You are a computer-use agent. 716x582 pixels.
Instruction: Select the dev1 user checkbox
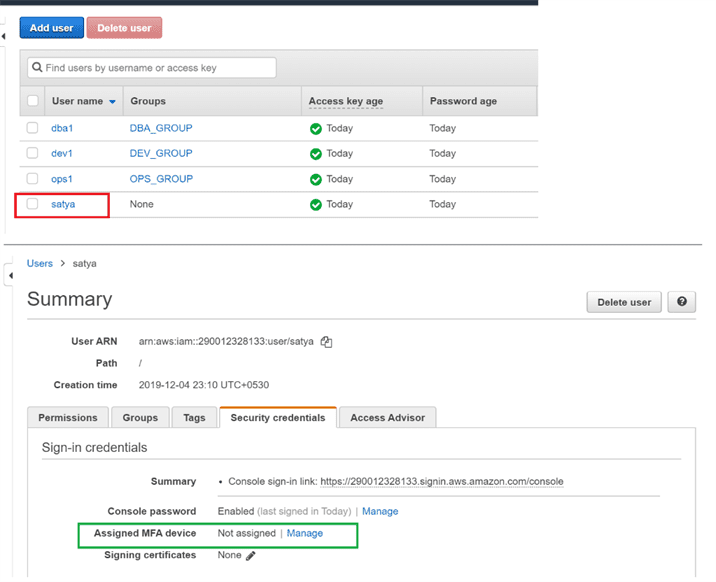[33, 154]
